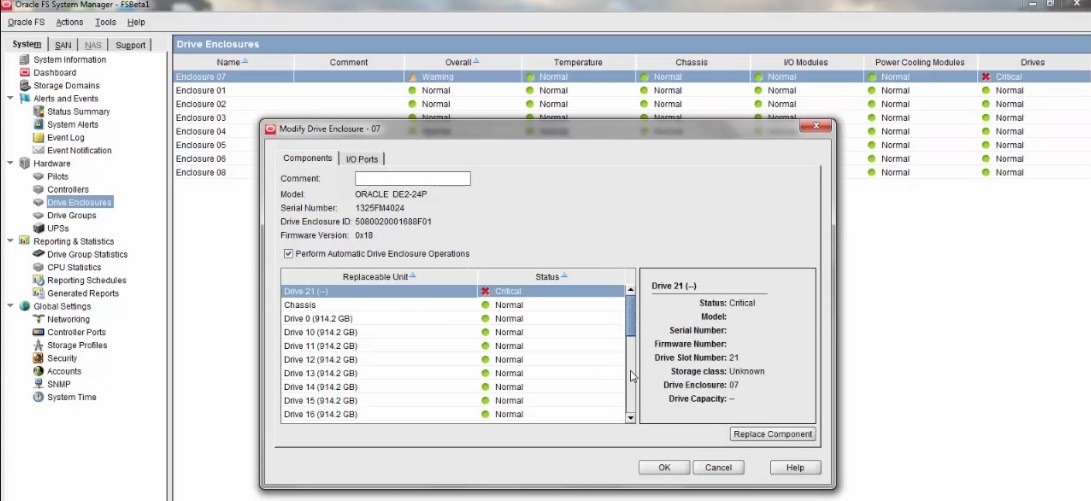Image resolution: width=1091 pixels, height=501 pixels.
Task: Click the Comment text field
Action: (x=412, y=179)
